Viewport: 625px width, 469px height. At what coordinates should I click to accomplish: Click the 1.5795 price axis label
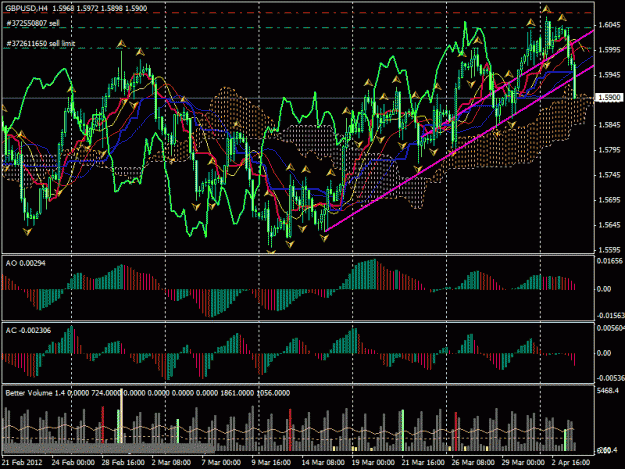[x=609, y=150]
